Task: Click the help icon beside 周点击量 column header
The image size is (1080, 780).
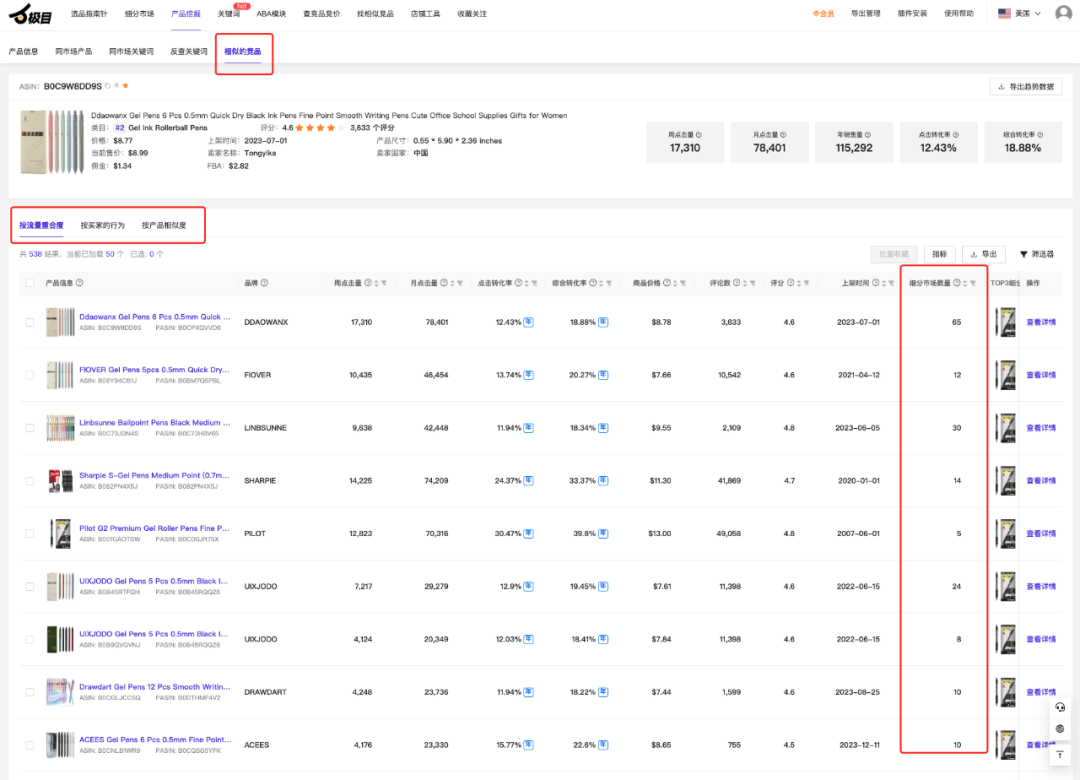Action: coord(368,283)
